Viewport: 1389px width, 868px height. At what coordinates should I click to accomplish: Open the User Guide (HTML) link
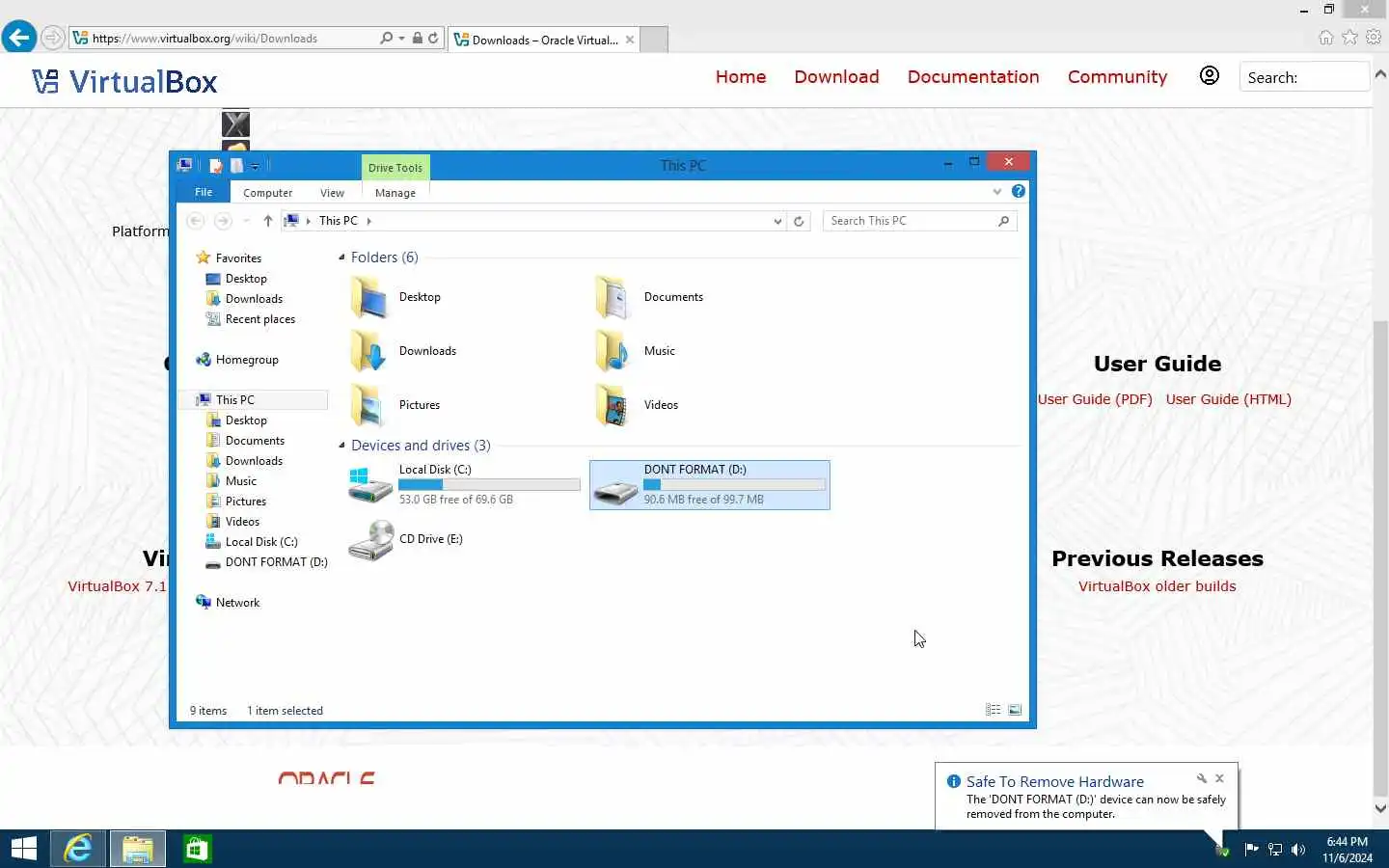1228,399
